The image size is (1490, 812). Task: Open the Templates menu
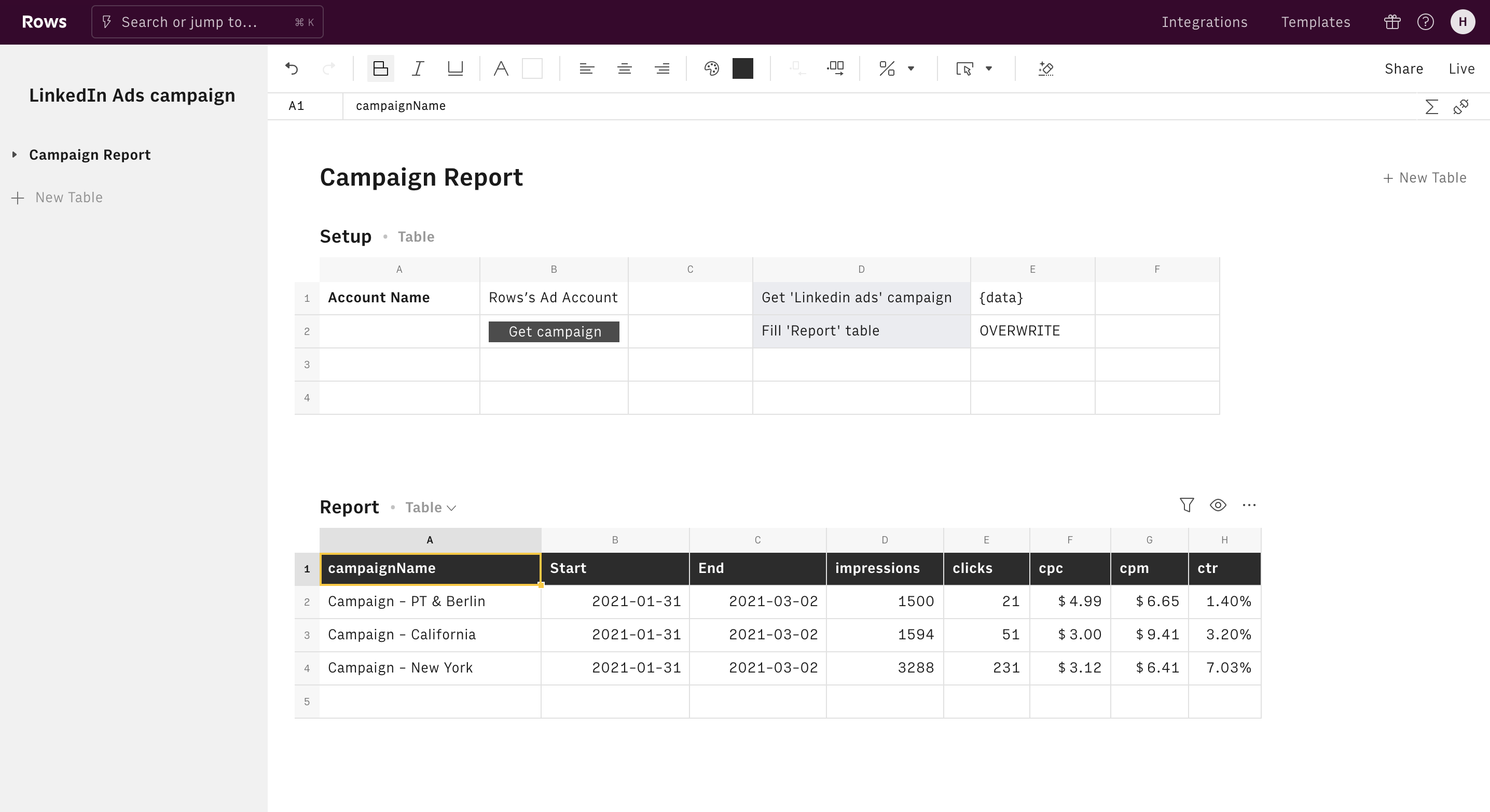1315,22
